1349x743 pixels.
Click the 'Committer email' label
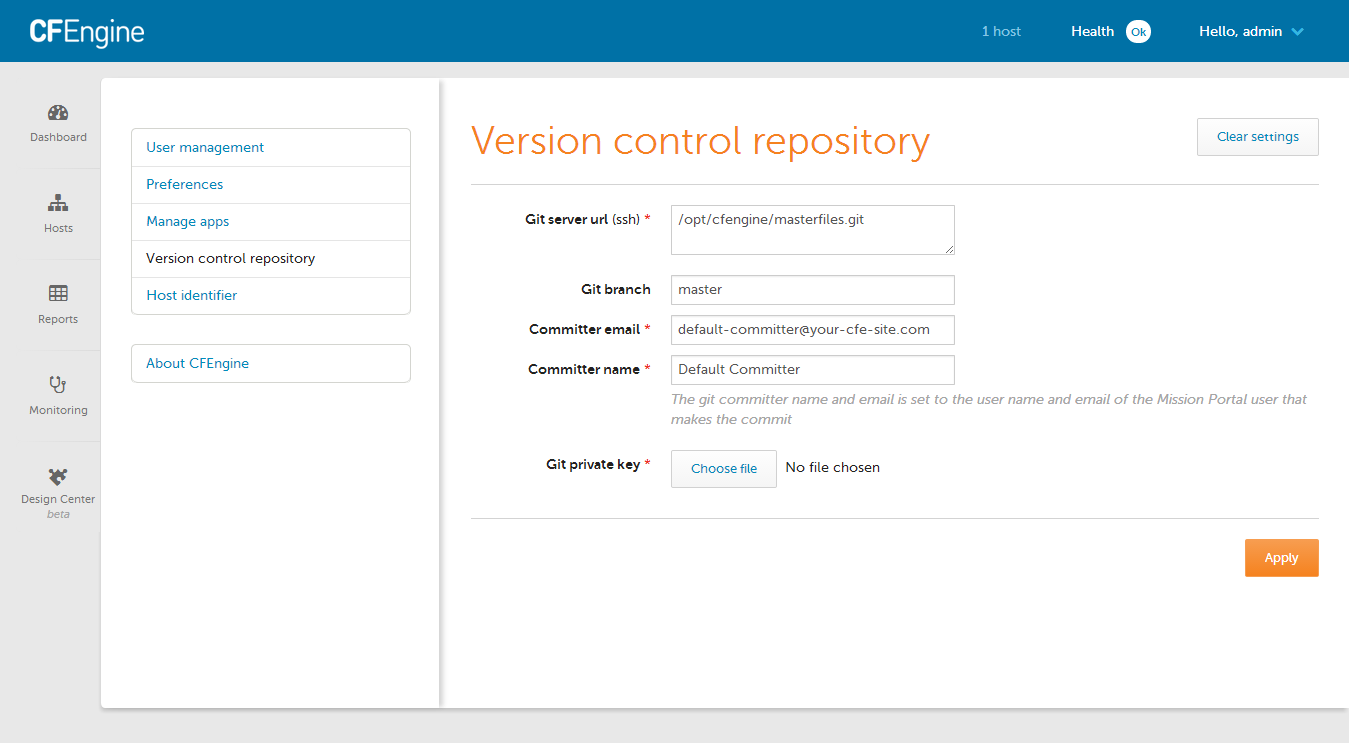point(590,330)
